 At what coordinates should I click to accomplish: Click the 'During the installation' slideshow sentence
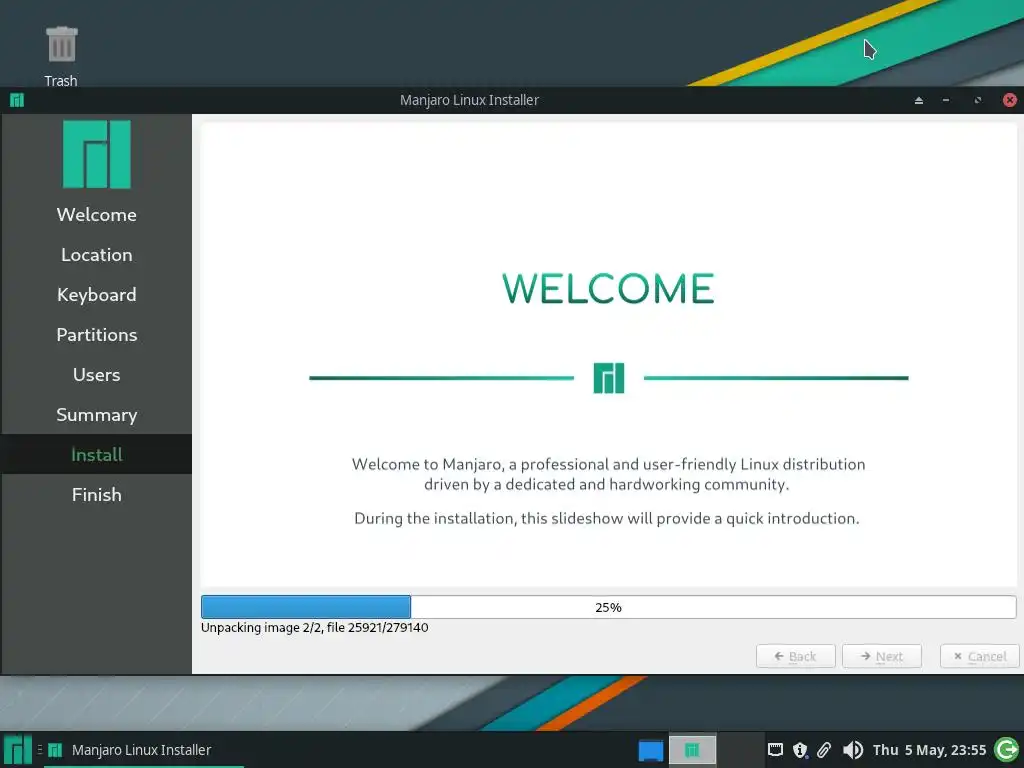(607, 518)
